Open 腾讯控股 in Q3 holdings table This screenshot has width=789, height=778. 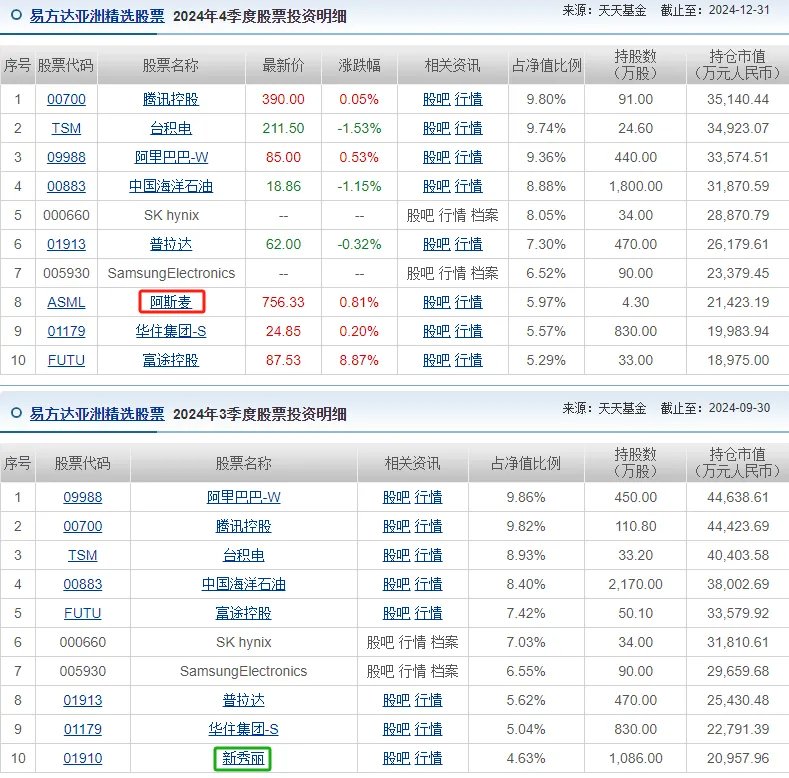click(244, 526)
